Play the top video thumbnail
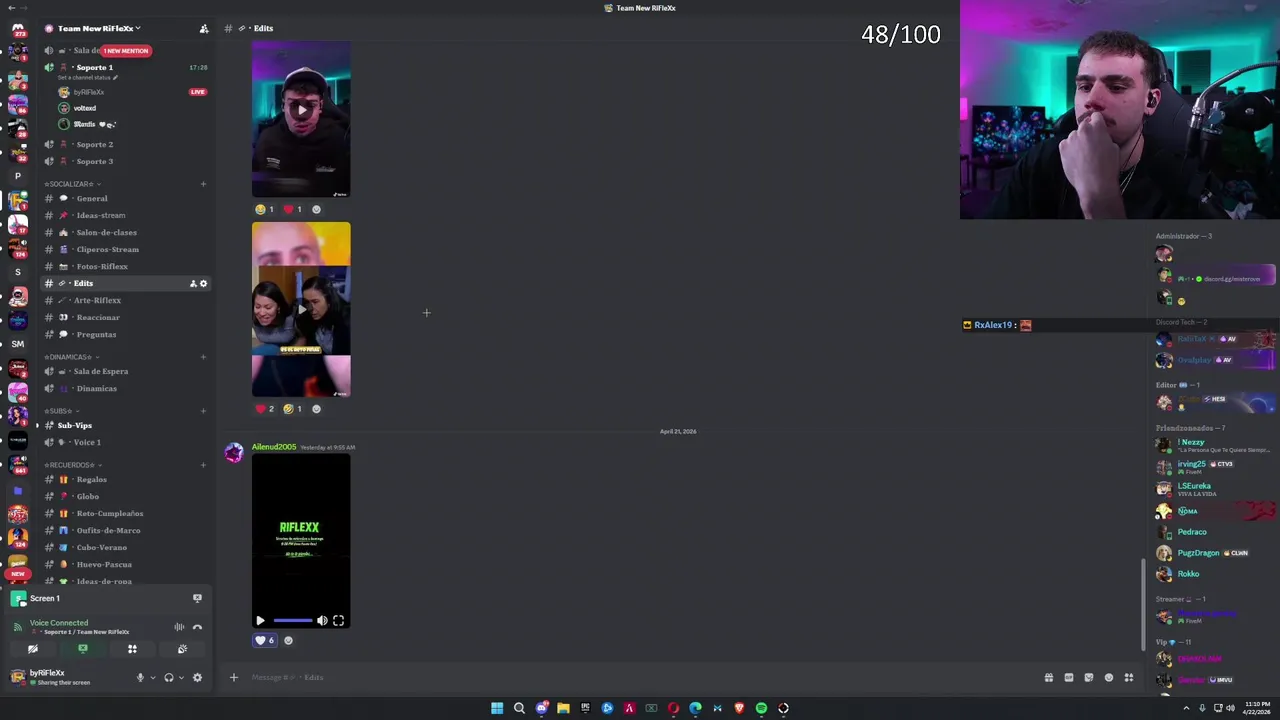1280x720 pixels. [301, 118]
